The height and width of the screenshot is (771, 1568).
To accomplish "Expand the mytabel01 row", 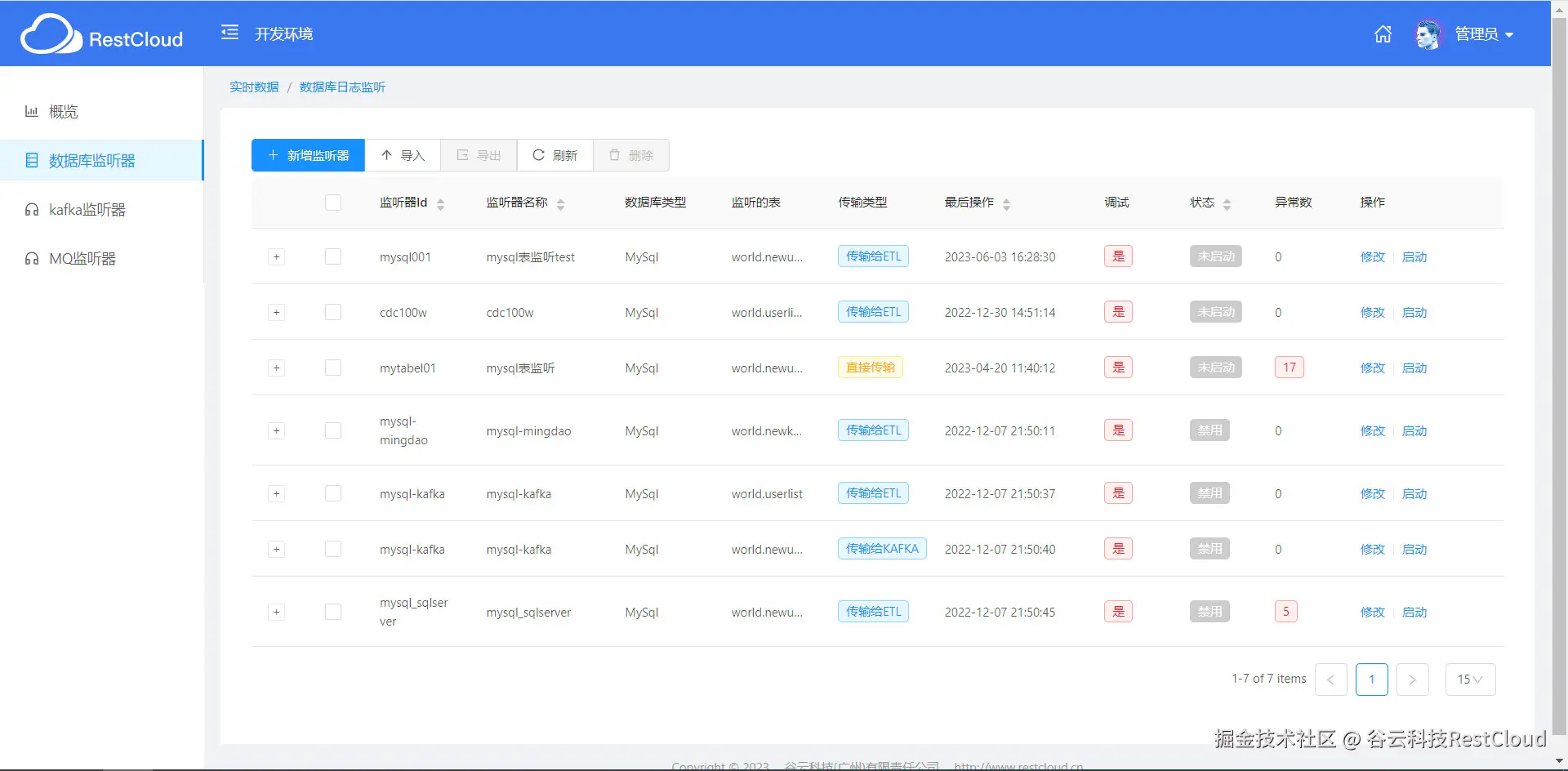I will point(277,368).
